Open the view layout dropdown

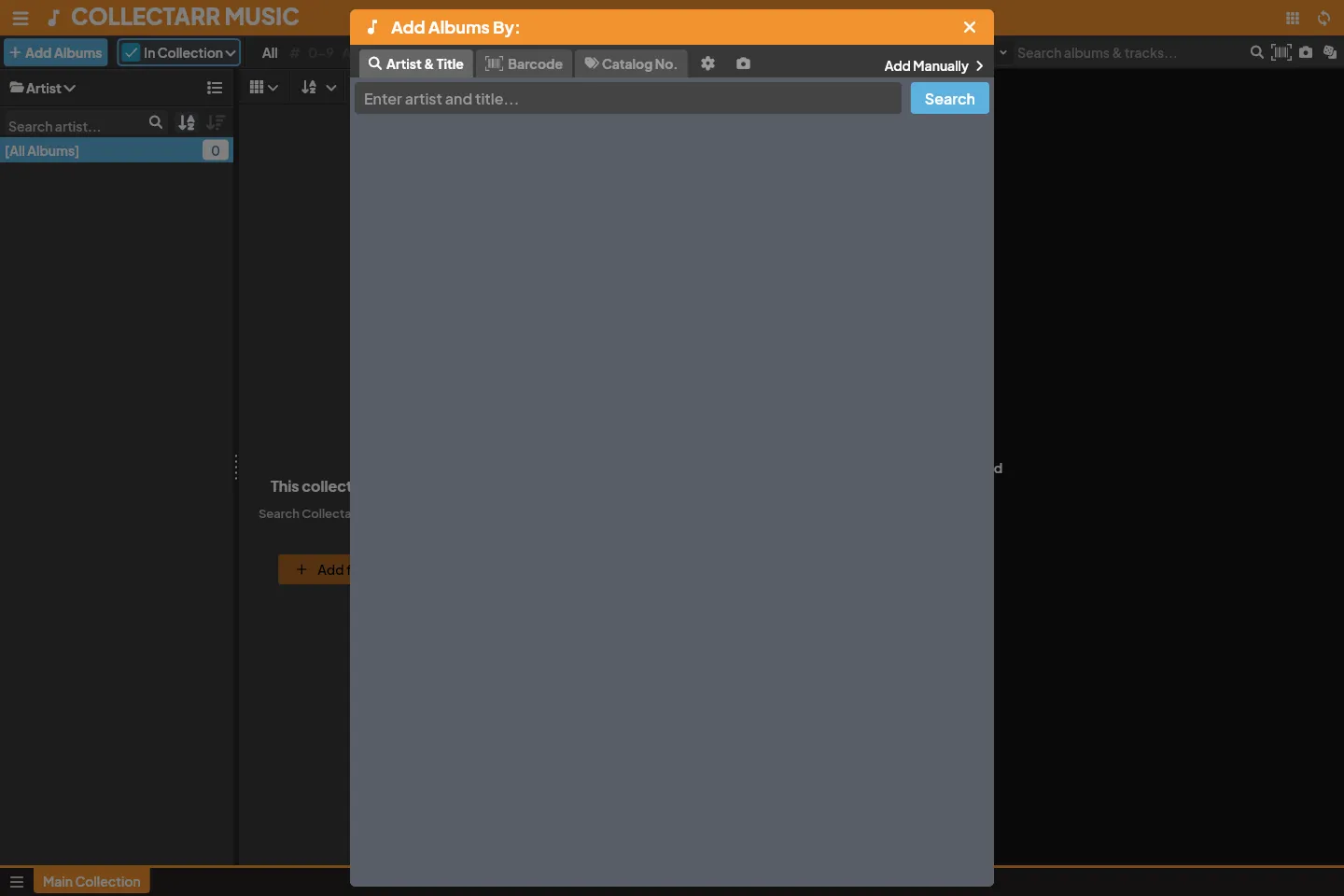(x=264, y=88)
